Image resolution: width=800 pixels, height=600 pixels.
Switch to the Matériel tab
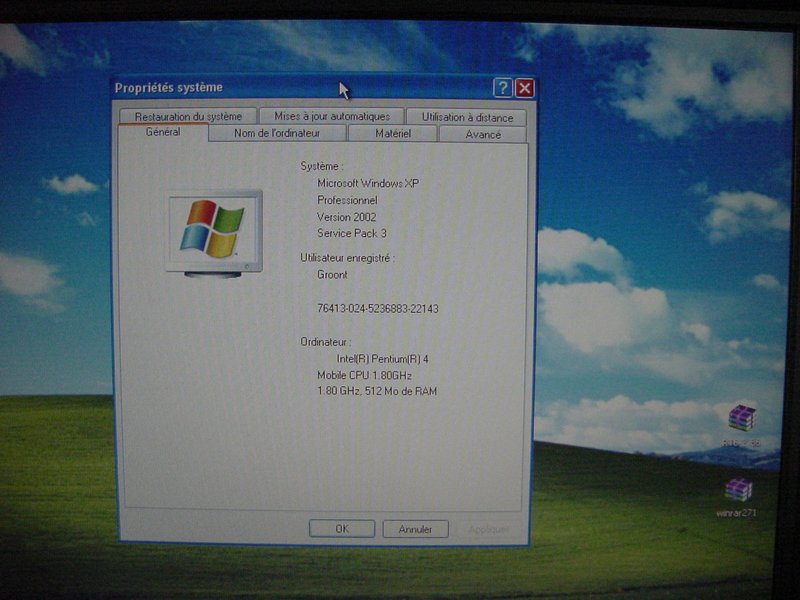tap(393, 134)
